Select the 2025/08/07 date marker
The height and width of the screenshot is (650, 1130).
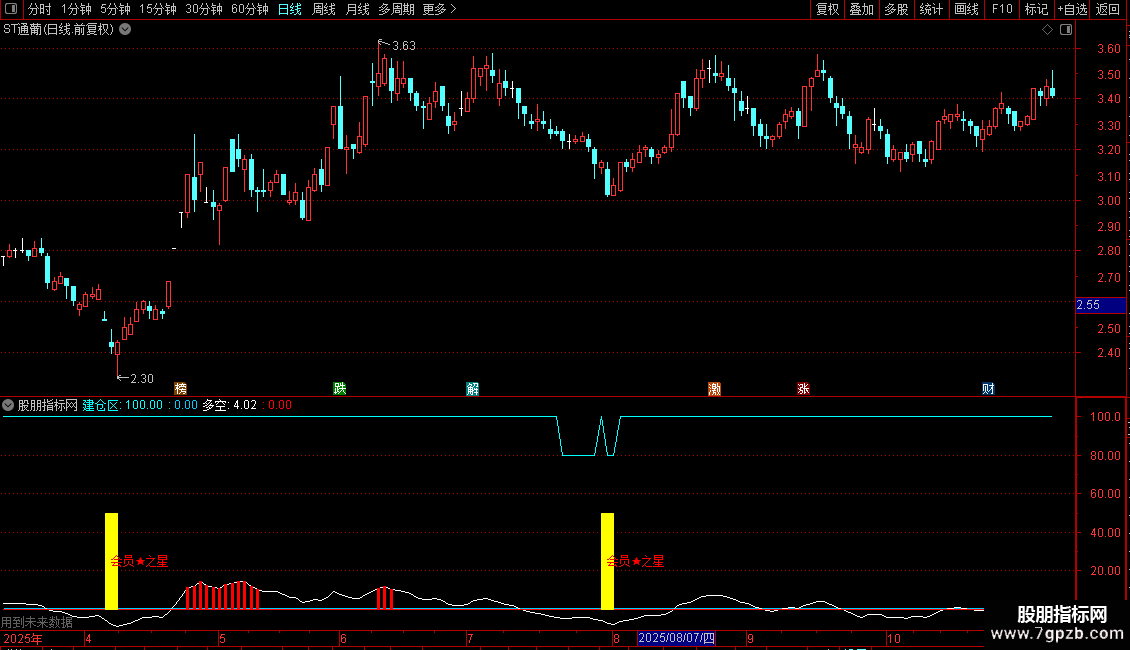tap(676, 638)
